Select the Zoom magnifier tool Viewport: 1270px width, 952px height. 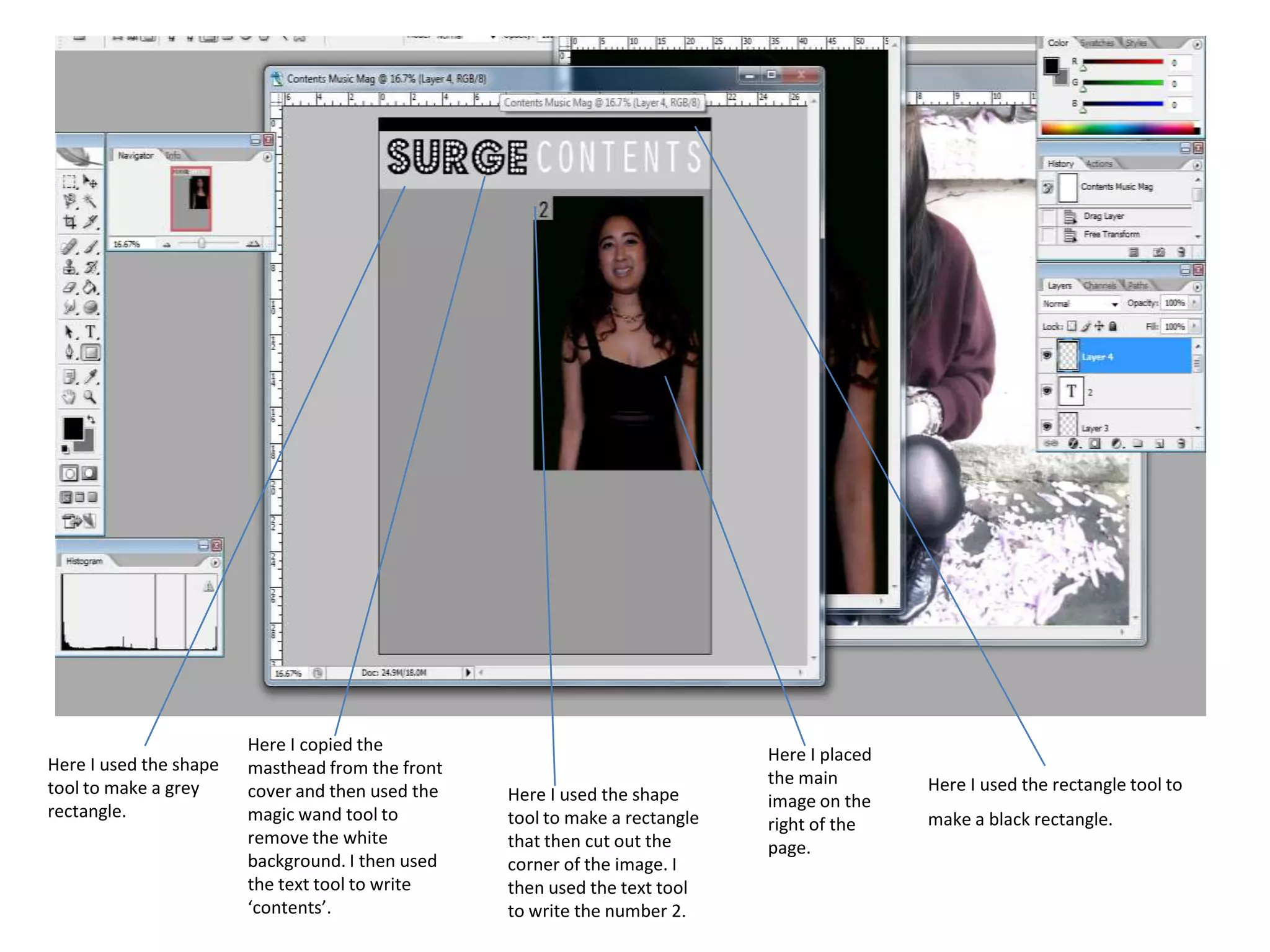[91, 397]
